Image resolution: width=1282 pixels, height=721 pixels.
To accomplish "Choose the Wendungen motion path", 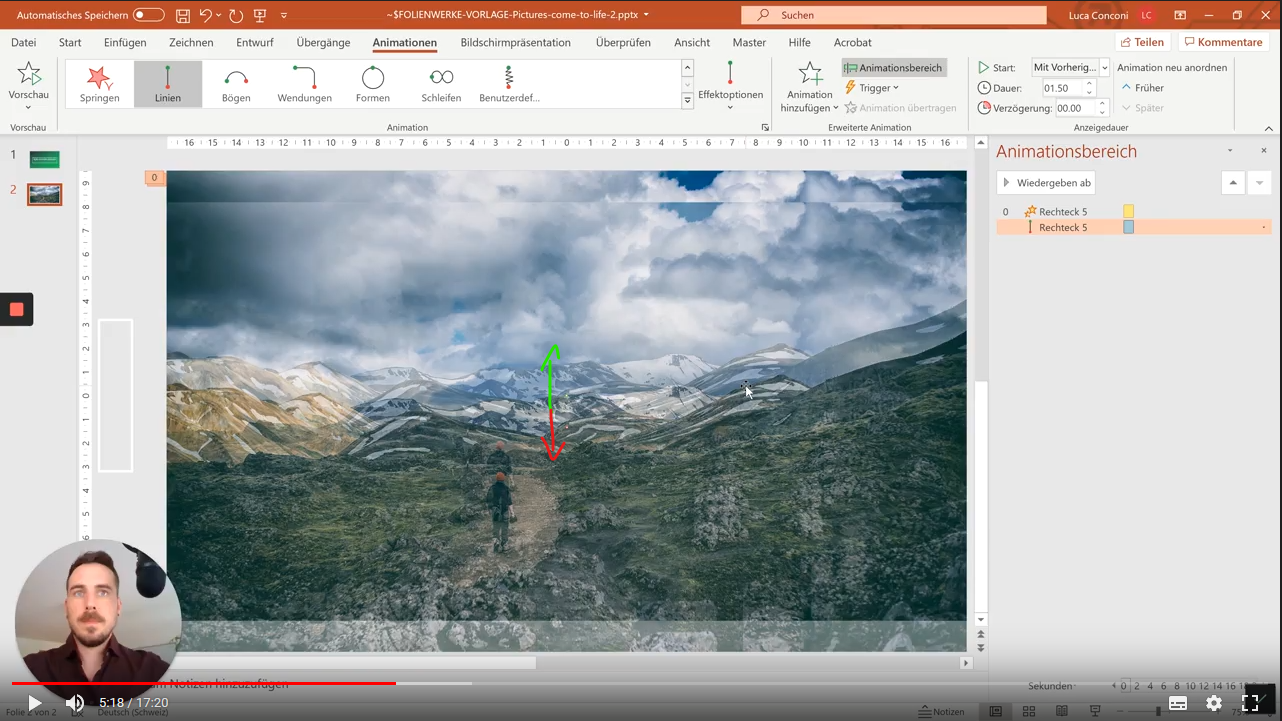I will 304,84.
